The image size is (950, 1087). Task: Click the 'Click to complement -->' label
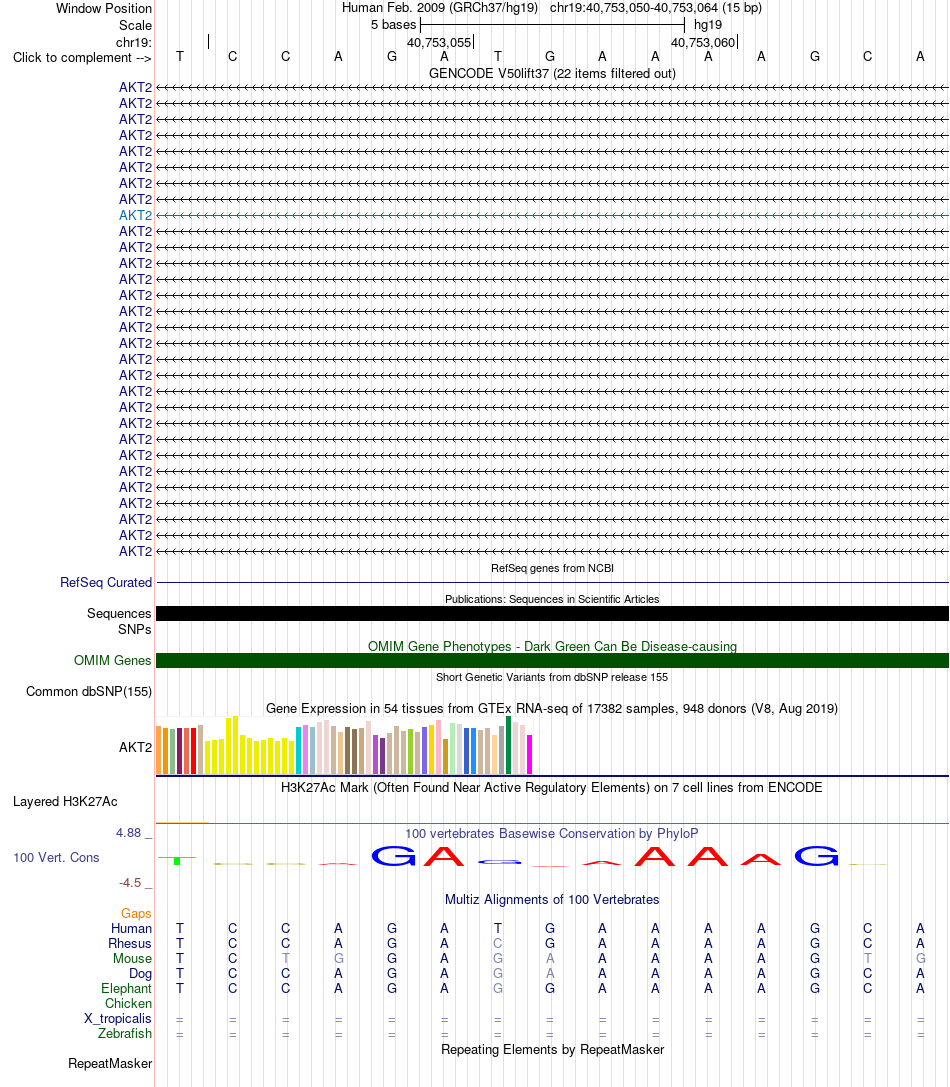(82, 58)
